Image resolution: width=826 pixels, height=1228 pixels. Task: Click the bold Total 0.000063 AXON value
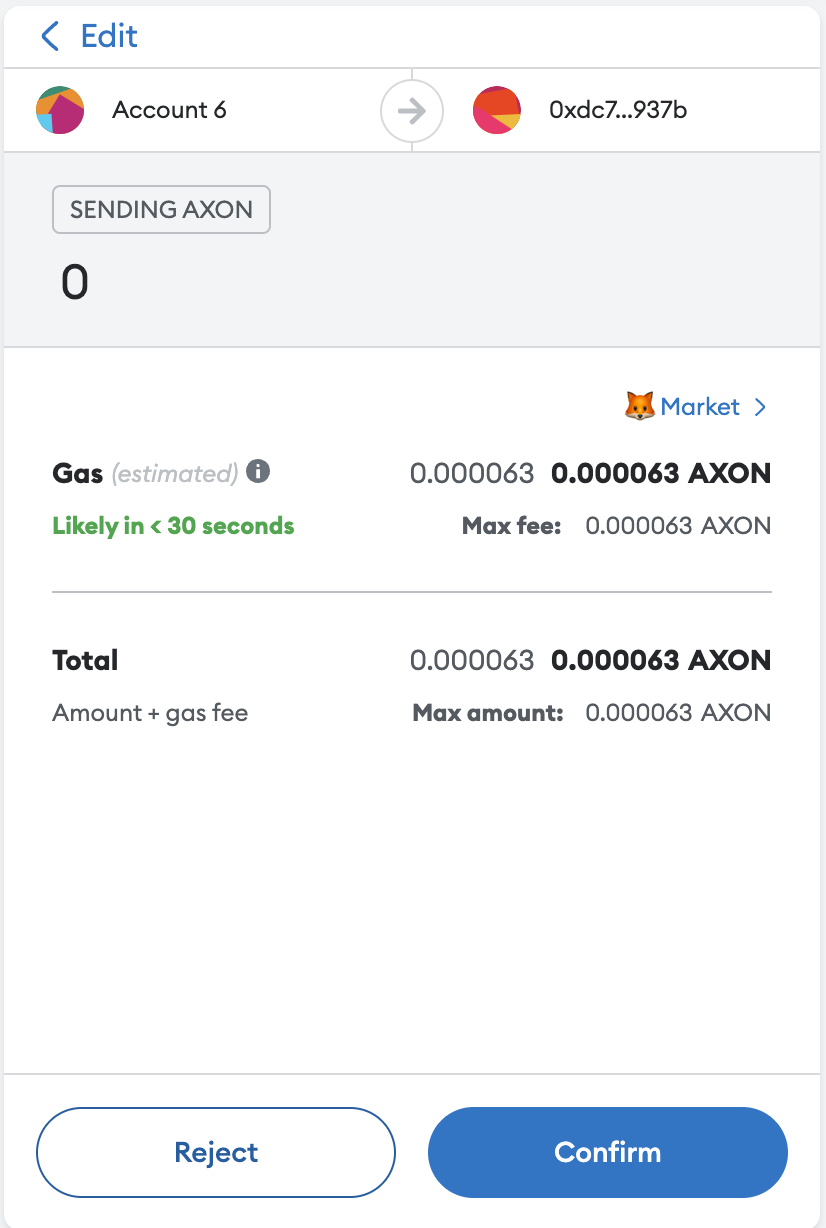[661, 660]
